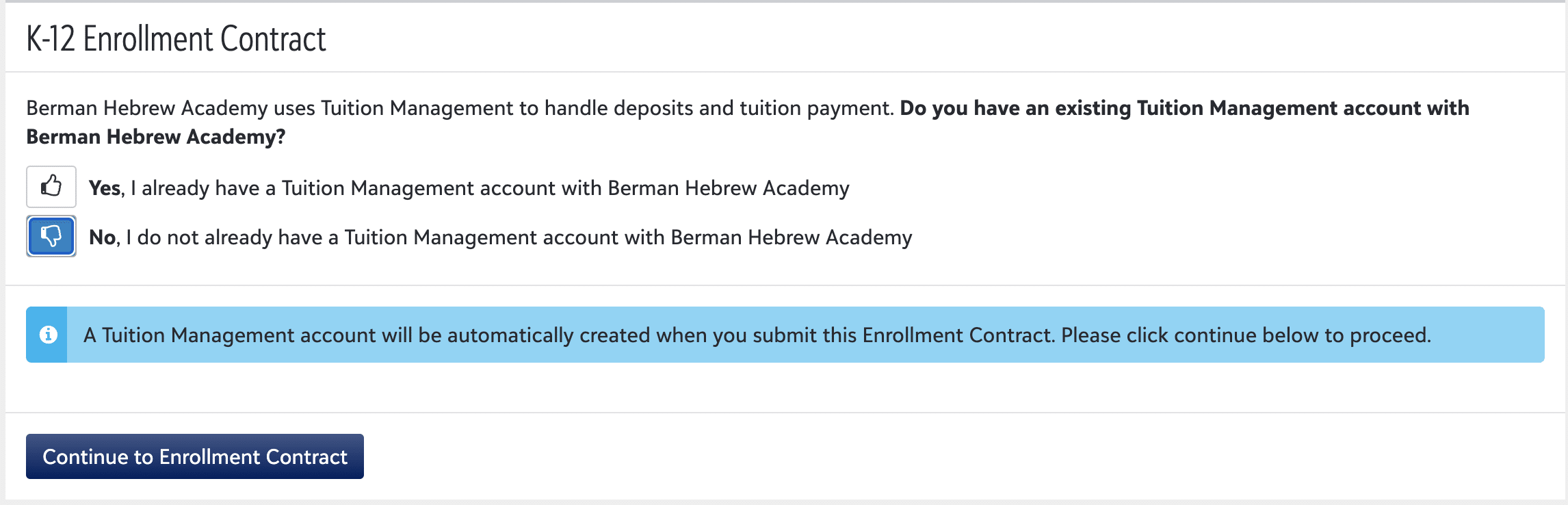The height and width of the screenshot is (505, 1568).
Task: Click the bold "Yes" word in the first option
Action: coord(105,188)
